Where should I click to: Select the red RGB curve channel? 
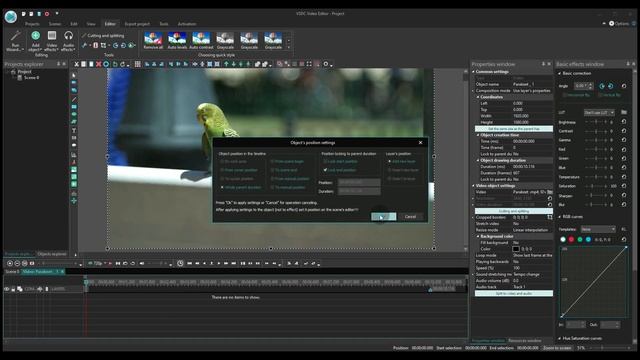[x=571, y=239]
